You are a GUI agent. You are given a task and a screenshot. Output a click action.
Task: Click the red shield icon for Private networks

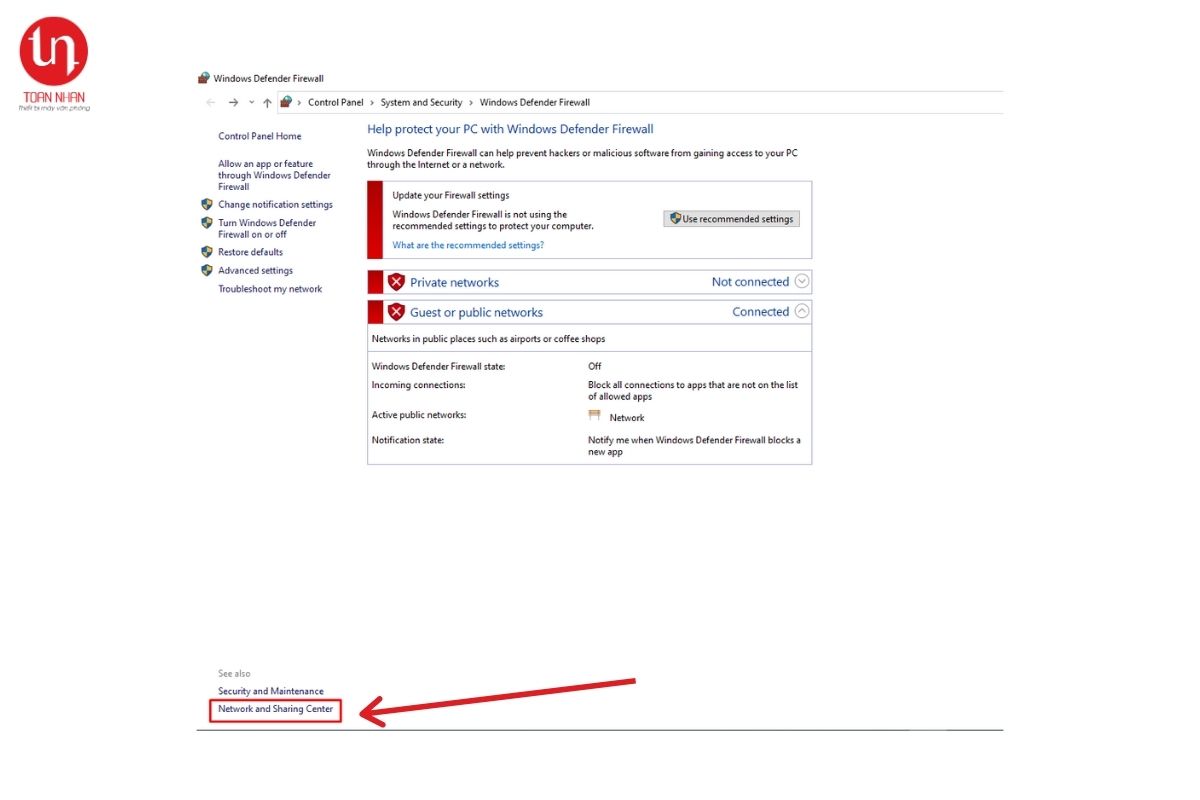[x=396, y=282]
